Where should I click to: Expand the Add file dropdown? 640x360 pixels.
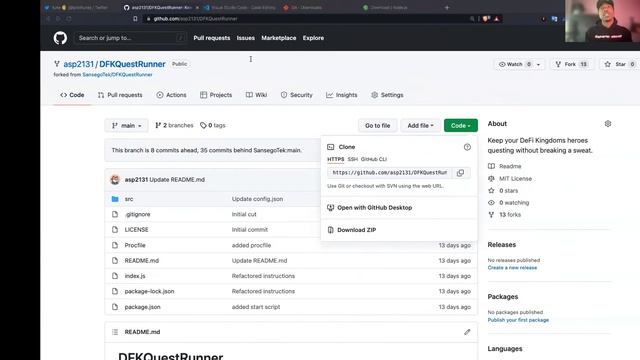420,126
